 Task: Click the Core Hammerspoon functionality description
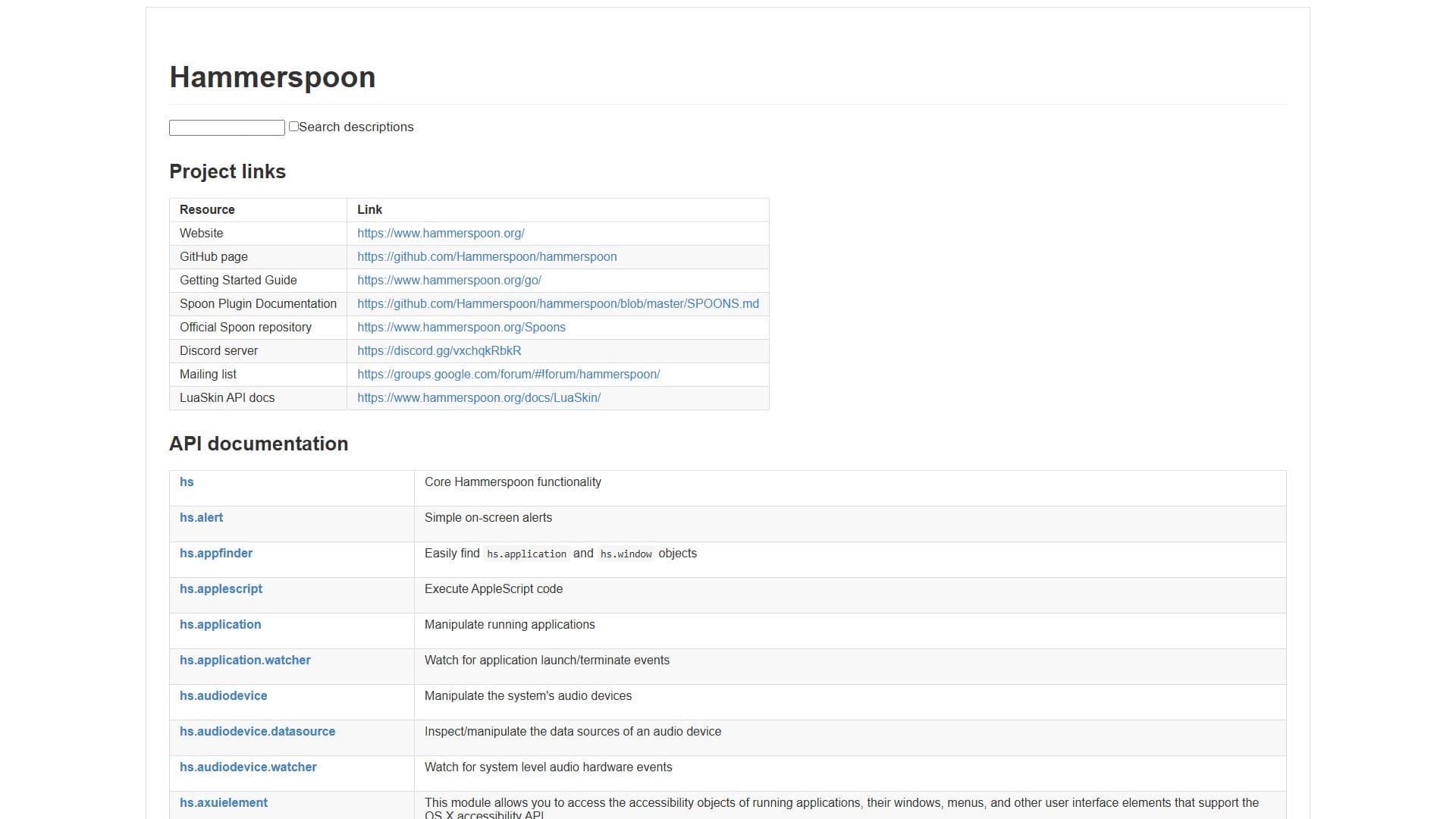(x=513, y=482)
